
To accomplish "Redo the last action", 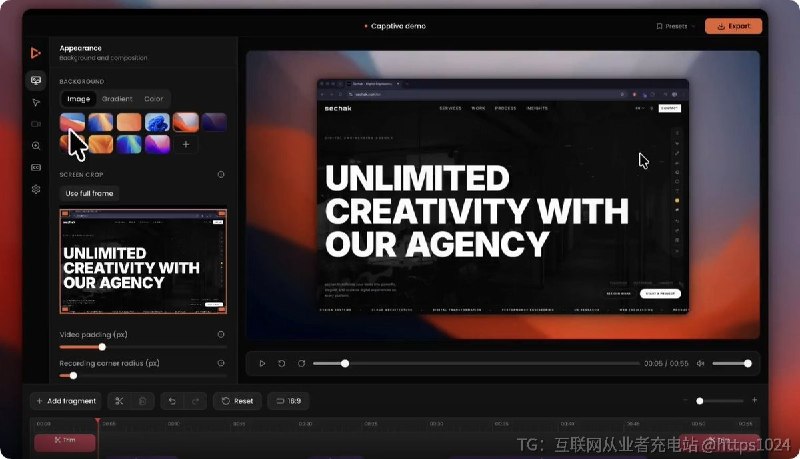I will [x=195, y=401].
